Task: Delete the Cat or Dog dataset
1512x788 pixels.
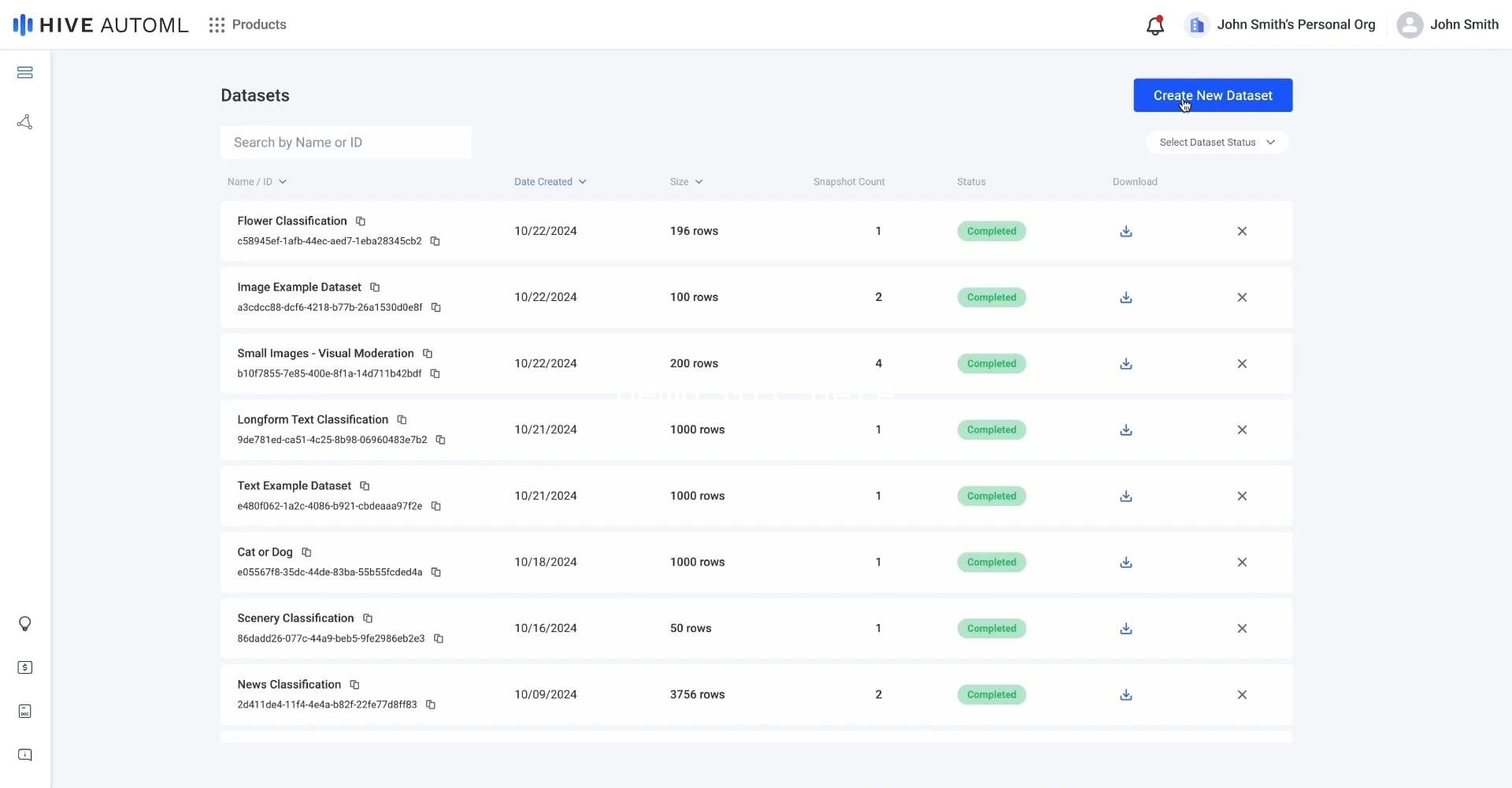Action: coord(1242,563)
